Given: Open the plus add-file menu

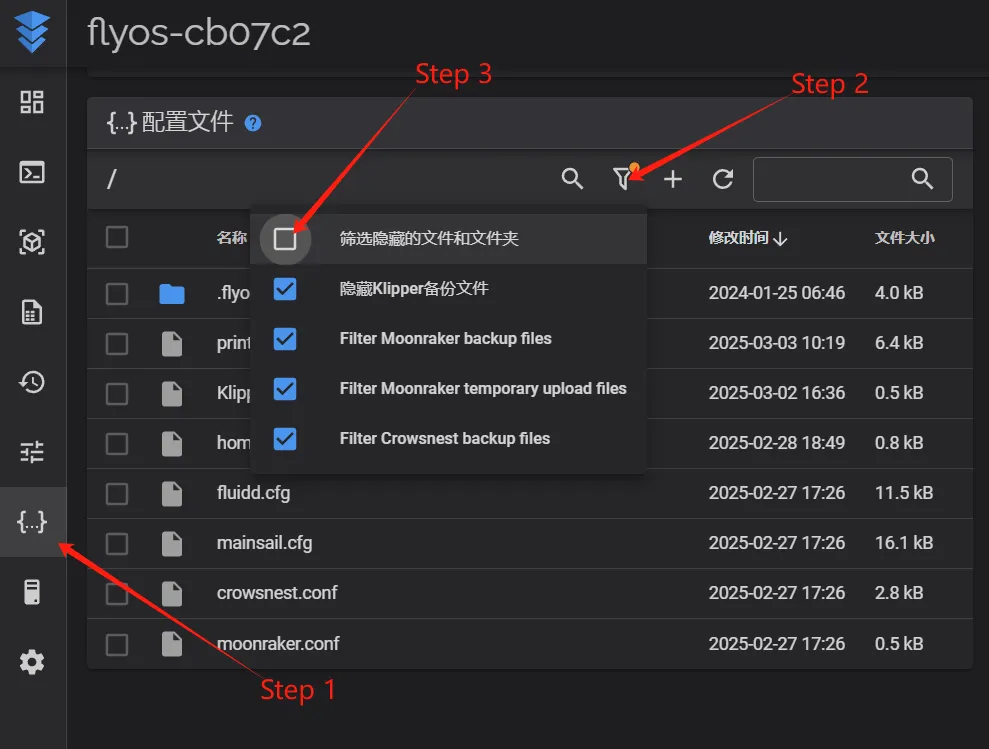Looking at the screenshot, I should tap(673, 179).
